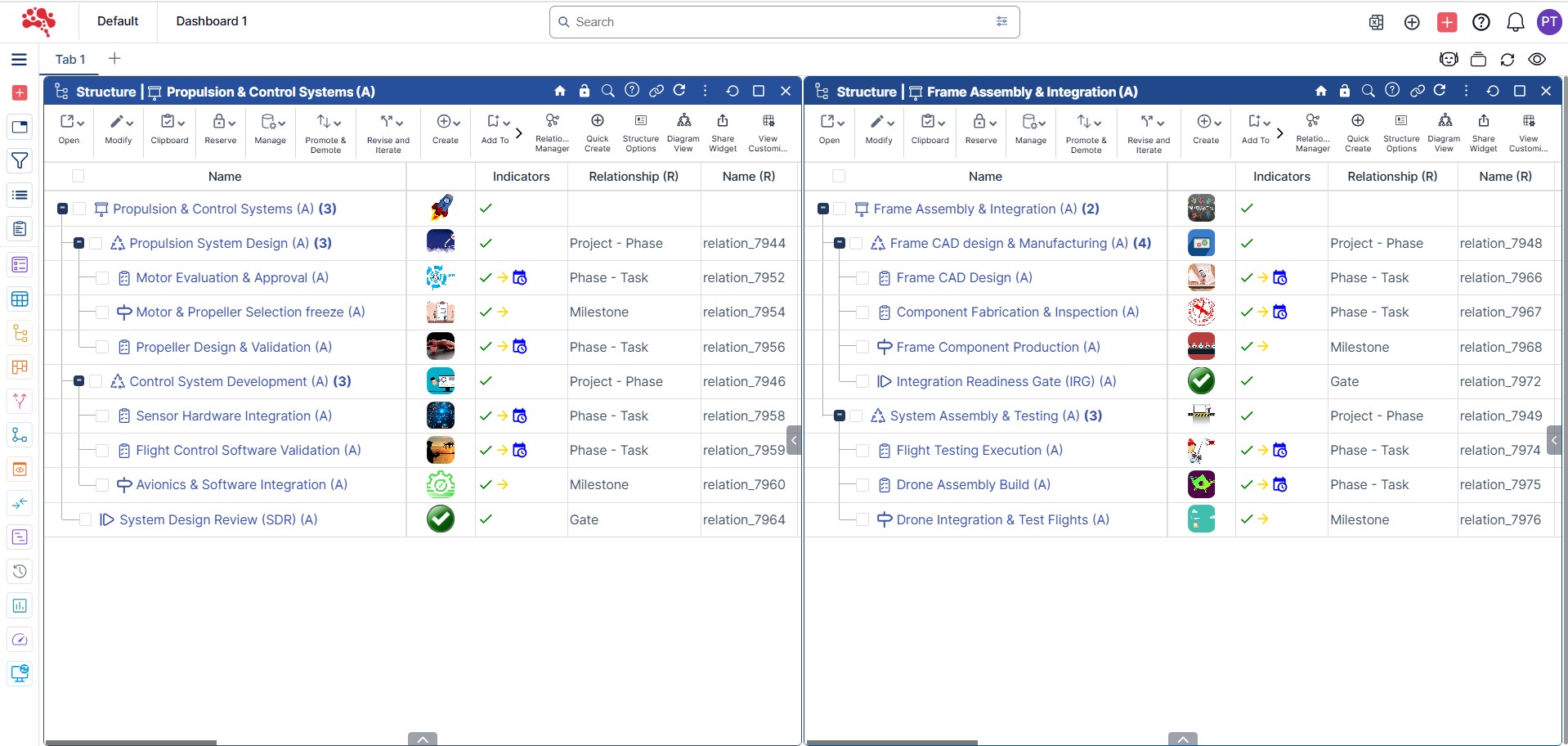Check the Motor Evaluation & Approval checkbox
This screenshot has width=1568, height=746.
[x=102, y=278]
